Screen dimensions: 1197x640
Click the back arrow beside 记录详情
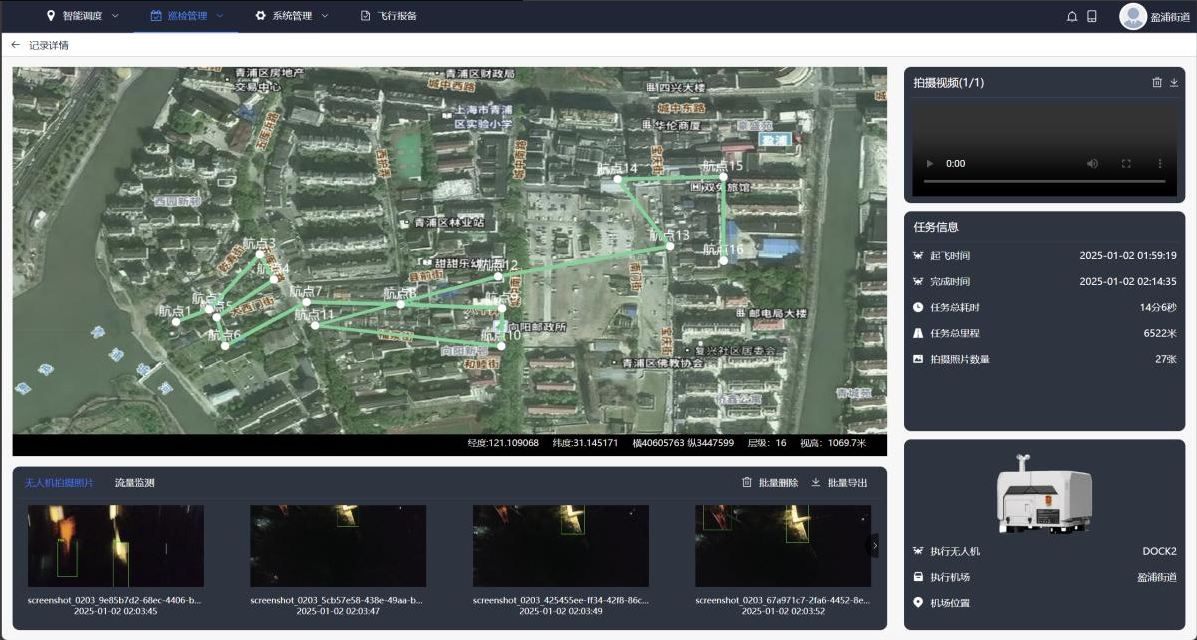(x=15, y=45)
